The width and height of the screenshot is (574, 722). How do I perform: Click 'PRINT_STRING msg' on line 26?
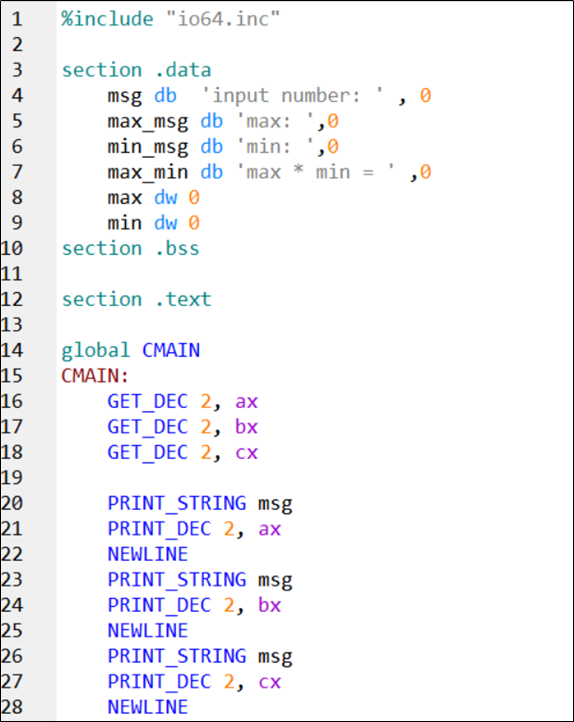point(200,656)
